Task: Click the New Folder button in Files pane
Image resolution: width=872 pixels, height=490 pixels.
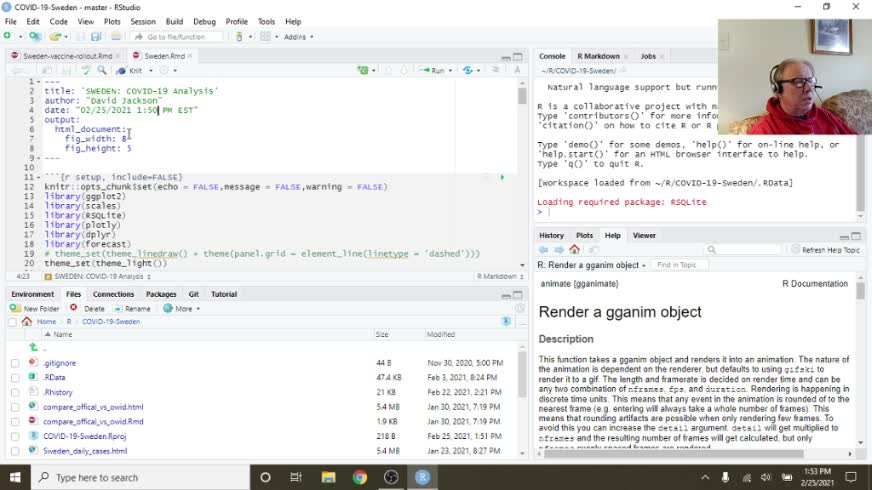Action: click(34, 309)
